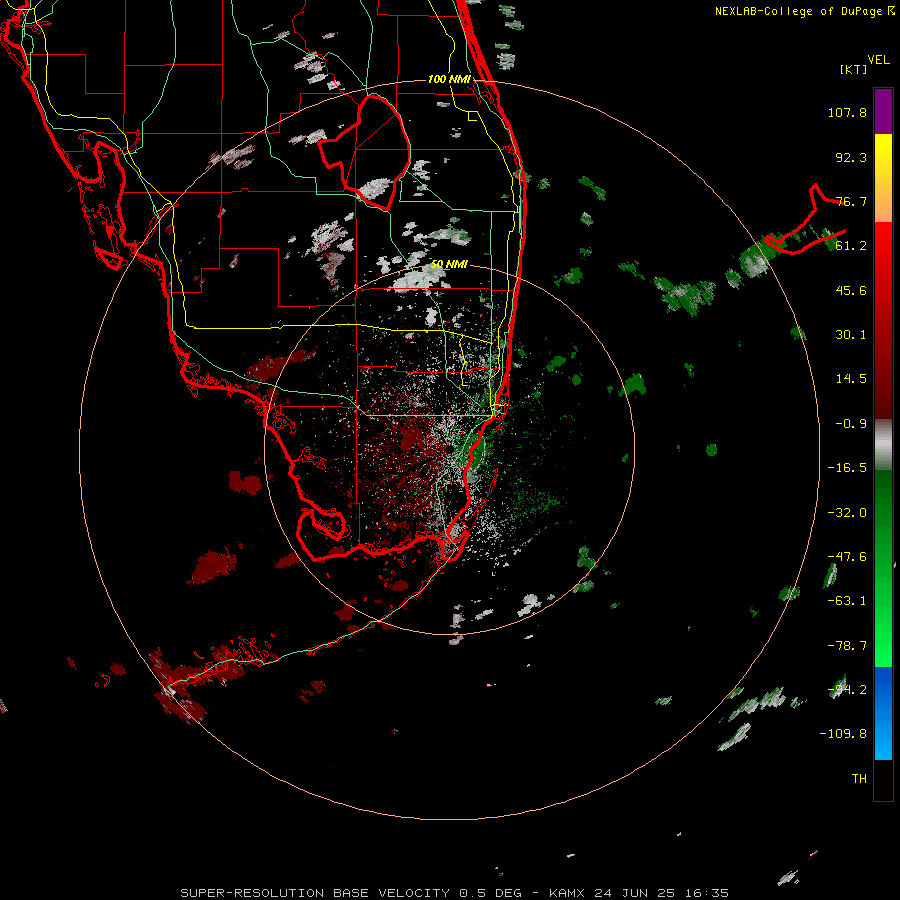Select the 76.7 scale value
Image resolution: width=900 pixels, height=900 pixels.
pos(851,201)
